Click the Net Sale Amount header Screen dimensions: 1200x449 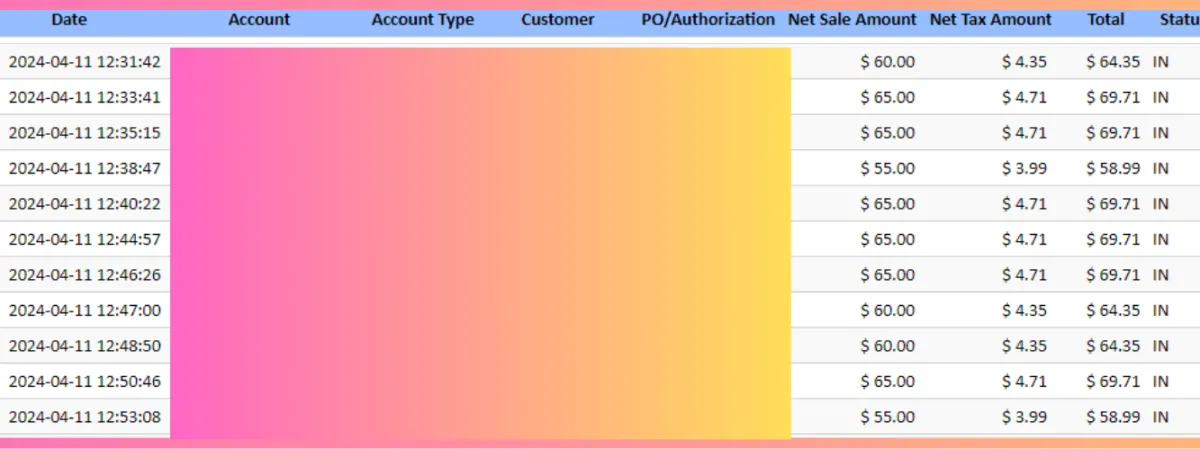(852, 19)
